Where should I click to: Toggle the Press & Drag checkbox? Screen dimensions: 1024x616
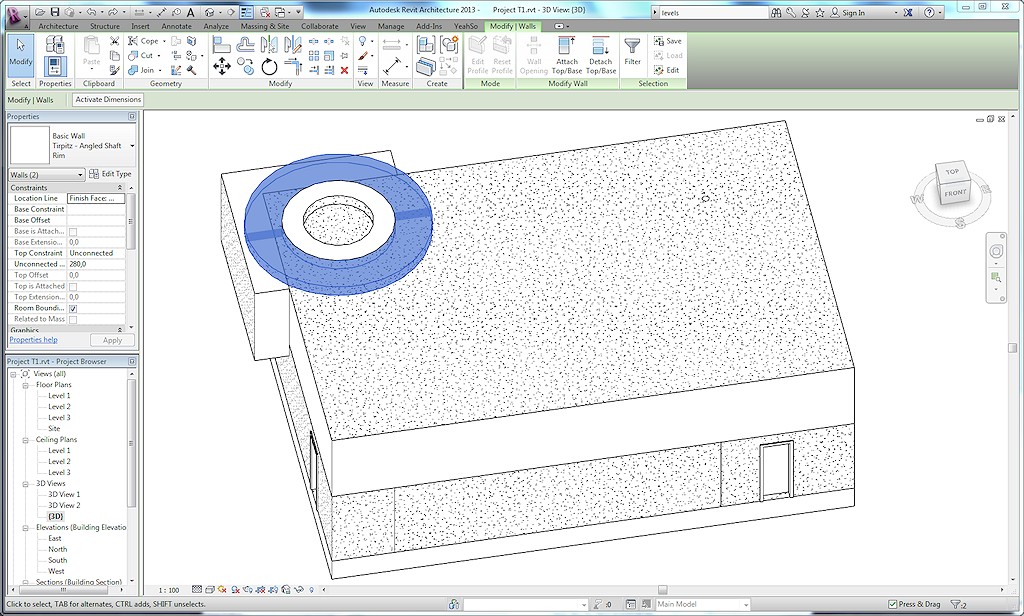[x=893, y=604]
